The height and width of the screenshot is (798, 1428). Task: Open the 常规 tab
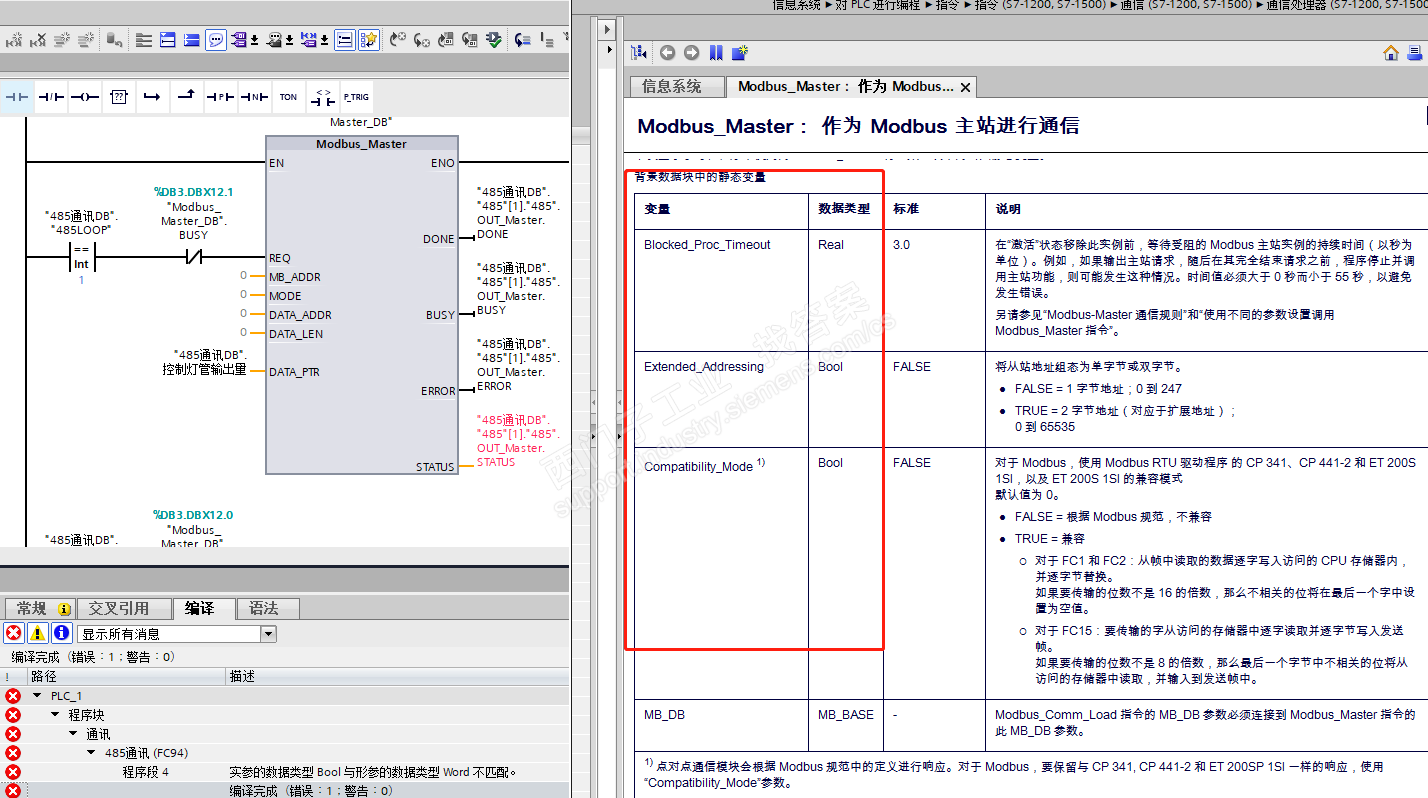click(x=39, y=608)
